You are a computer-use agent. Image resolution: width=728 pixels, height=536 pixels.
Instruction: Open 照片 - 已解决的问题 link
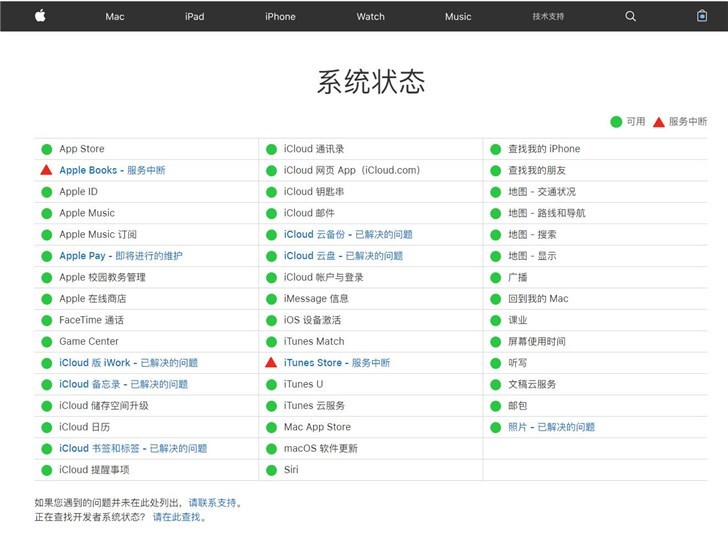[552, 427]
